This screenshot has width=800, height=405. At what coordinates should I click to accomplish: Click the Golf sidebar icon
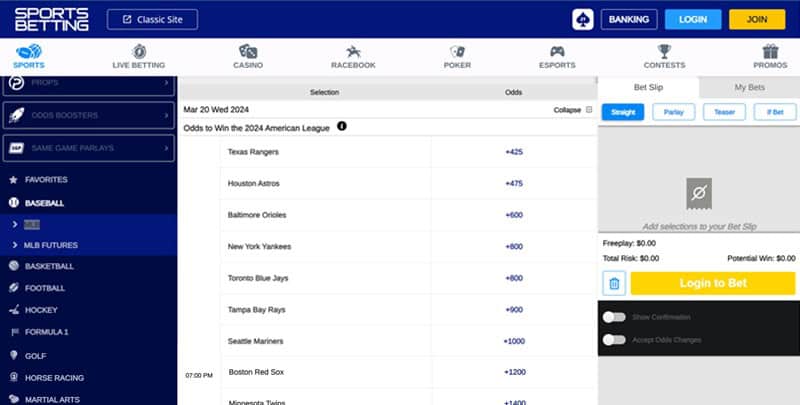14,355
